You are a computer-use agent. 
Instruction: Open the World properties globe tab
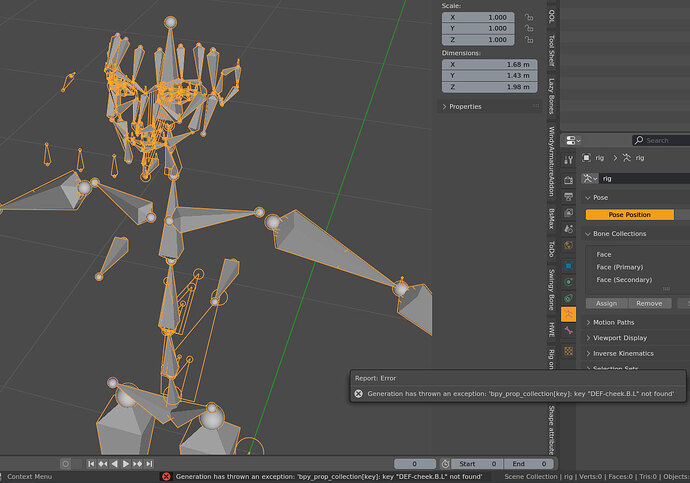[568, 245]
